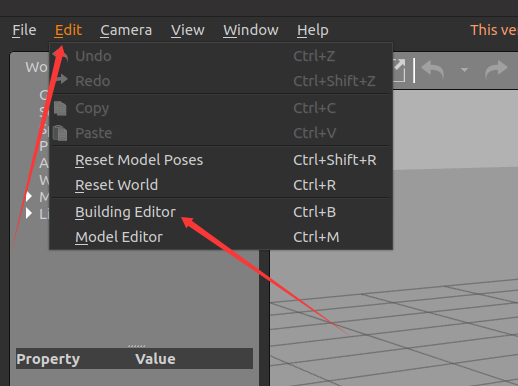Choose Reset Model Poses from Edit menu

click(x=139, y=160)
